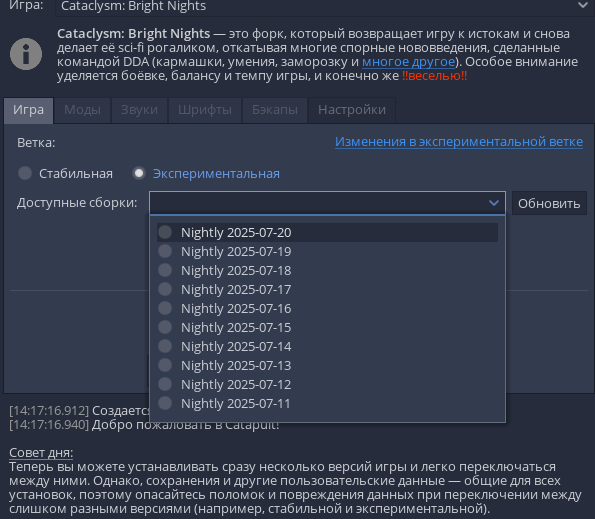Image resolution: width=595 pixels, height=519 pixels.
Task: Choose Nightly 2025-07-18 build
Action: [327, 270]
